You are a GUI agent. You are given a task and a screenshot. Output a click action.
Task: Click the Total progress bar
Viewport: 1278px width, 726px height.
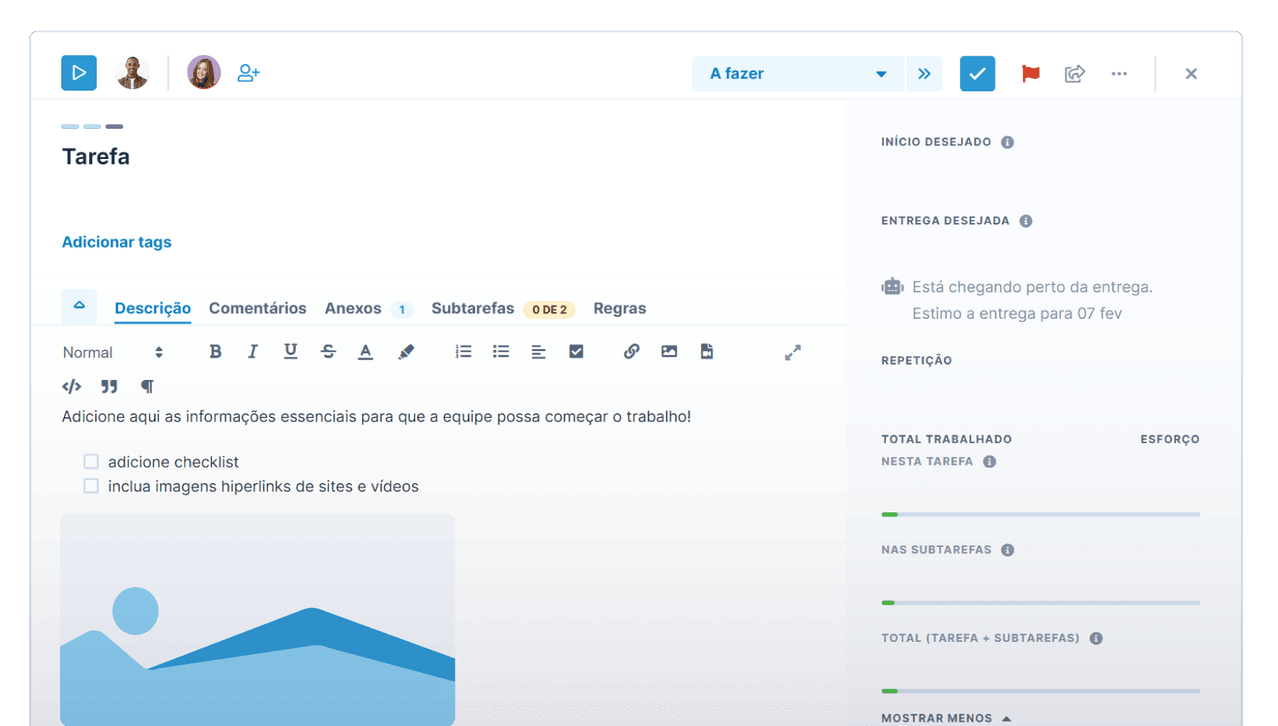click(1040, 691)
